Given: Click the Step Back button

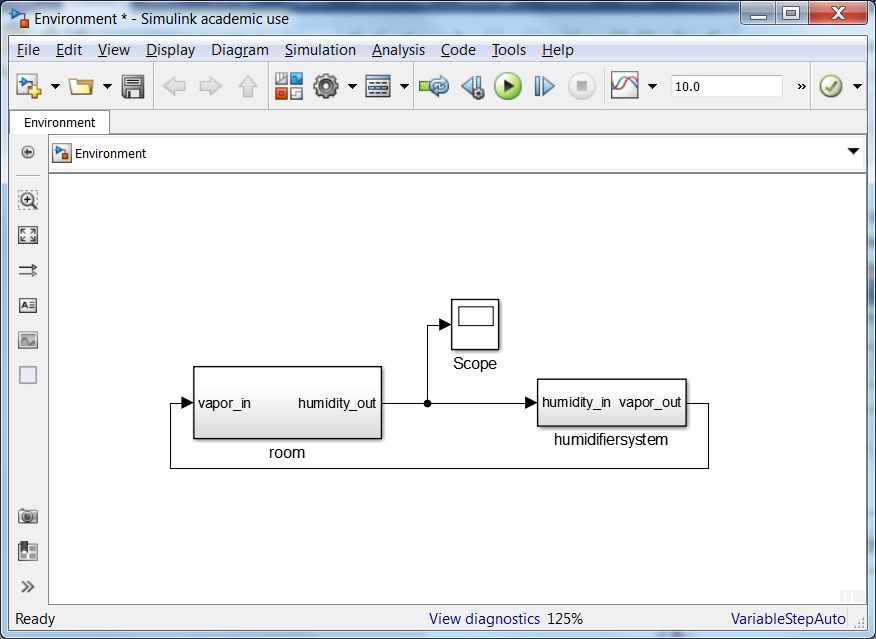Looking at the screenshot, I should 472,87.
